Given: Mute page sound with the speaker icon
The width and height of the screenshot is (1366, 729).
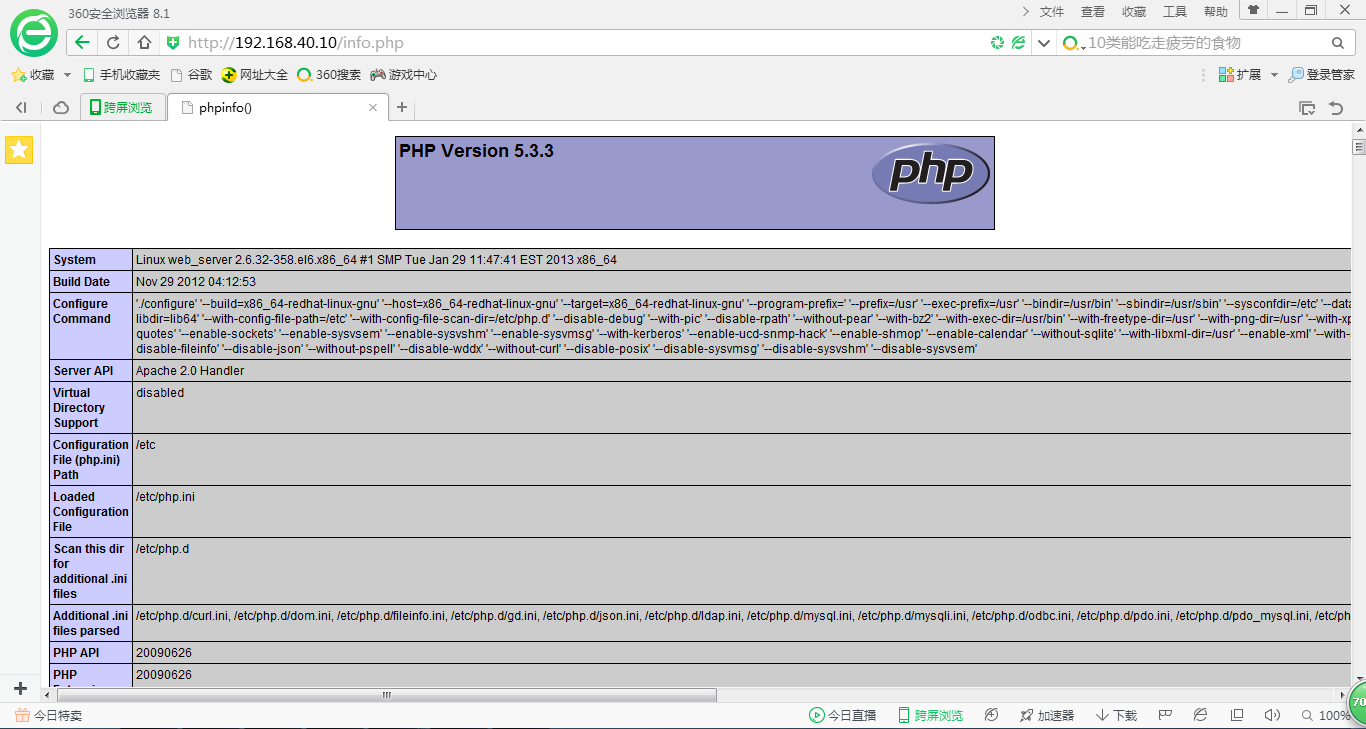Looking at the screenshot, I should [1271, 715].
